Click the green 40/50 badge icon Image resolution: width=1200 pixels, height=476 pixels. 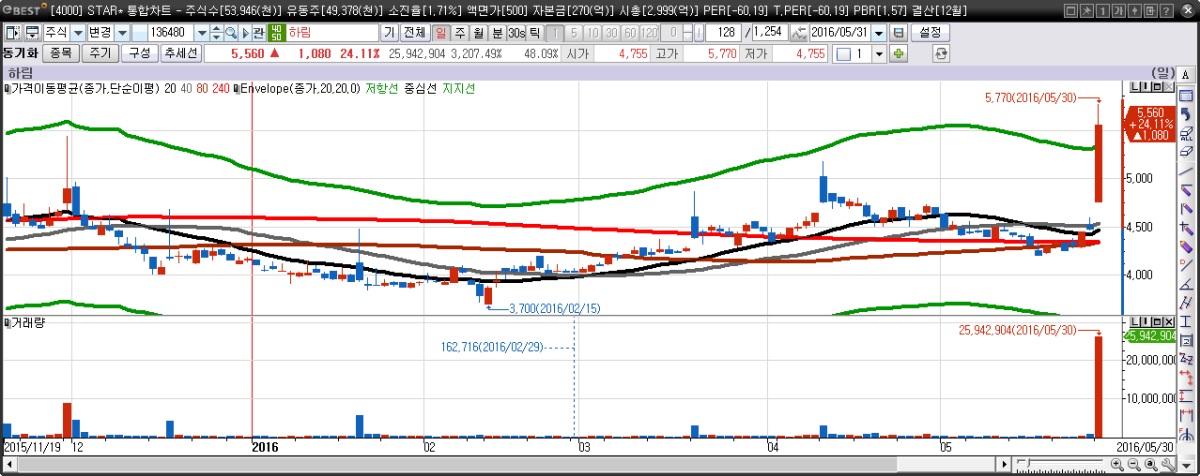coord(277,32)
